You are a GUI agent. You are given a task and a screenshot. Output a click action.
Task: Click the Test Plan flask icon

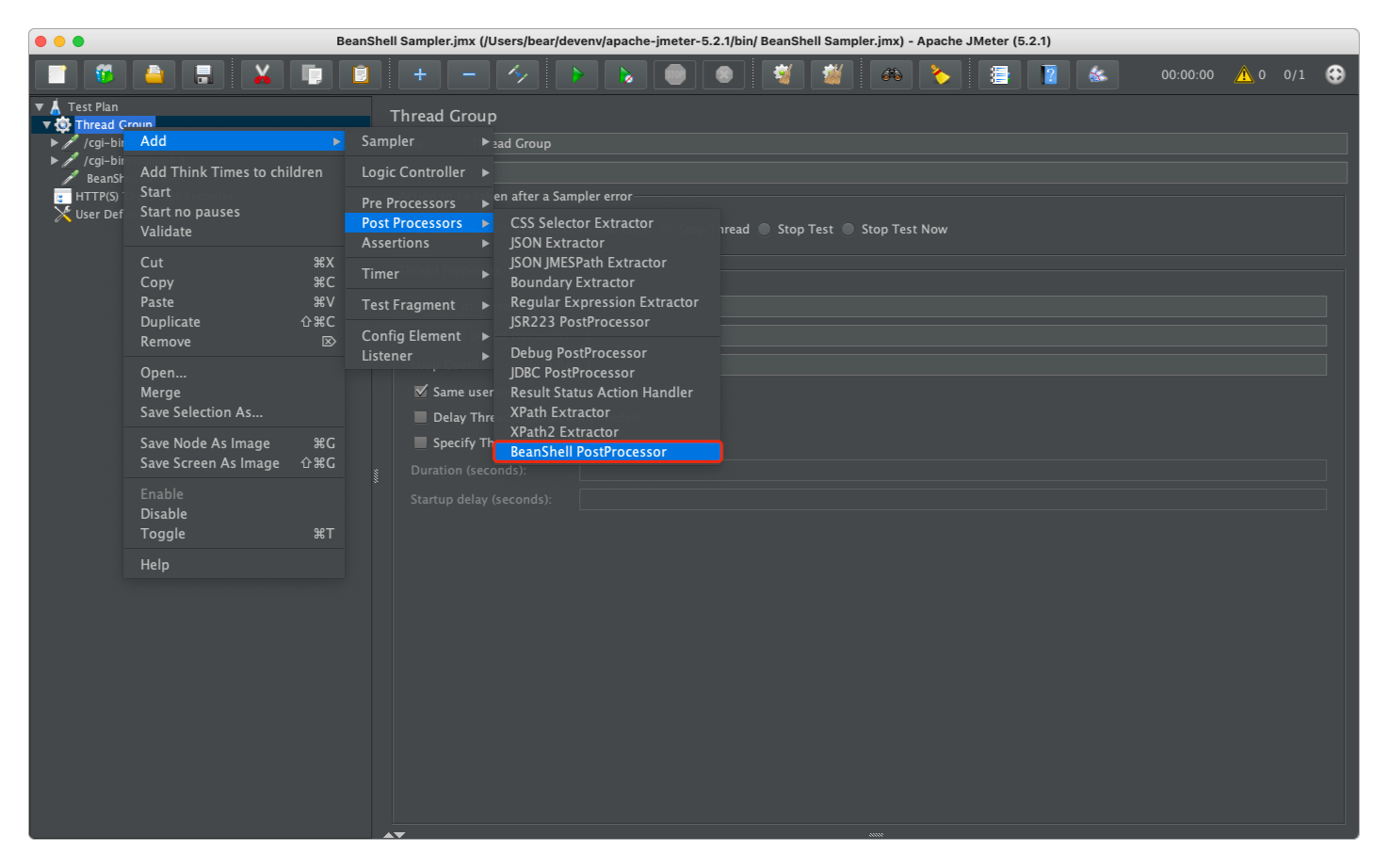point(56,107)
